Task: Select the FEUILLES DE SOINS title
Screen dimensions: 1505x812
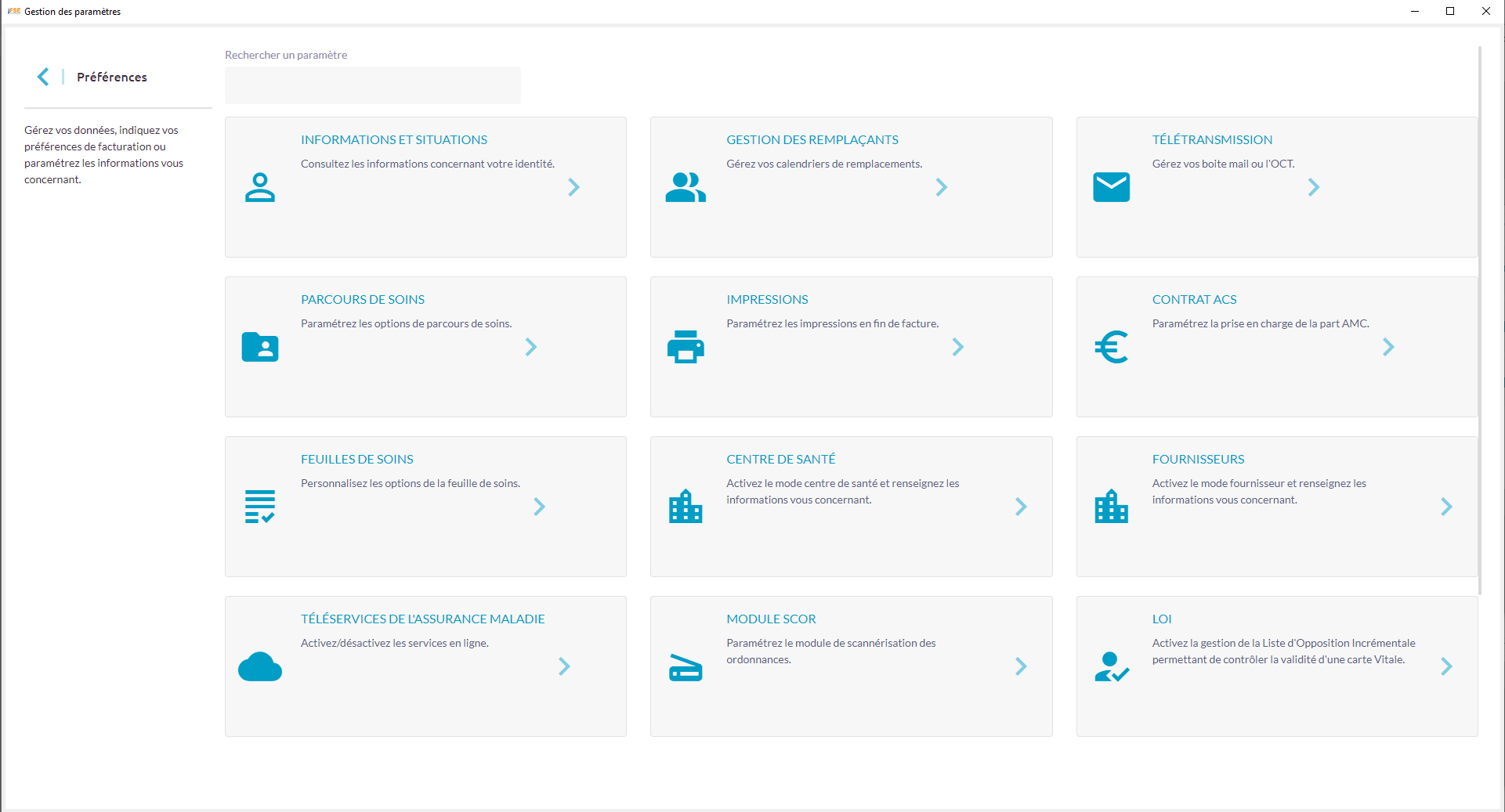Action: coord(357,460)
